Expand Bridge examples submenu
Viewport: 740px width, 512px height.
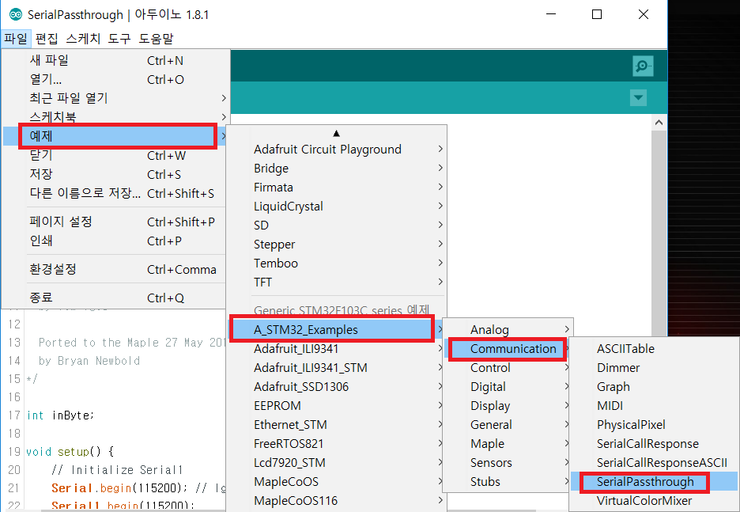tap(336, 168)
